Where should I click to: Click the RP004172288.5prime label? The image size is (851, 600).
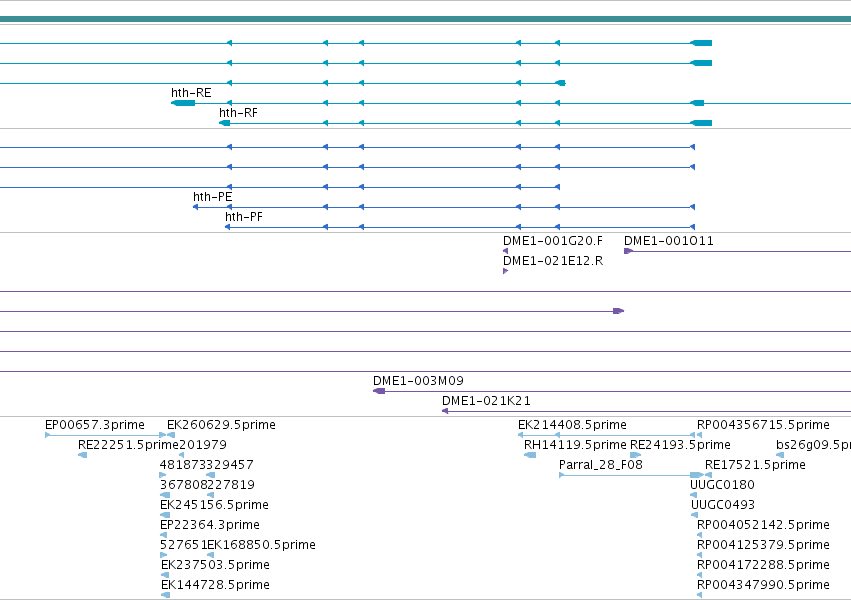coord(763,565)
